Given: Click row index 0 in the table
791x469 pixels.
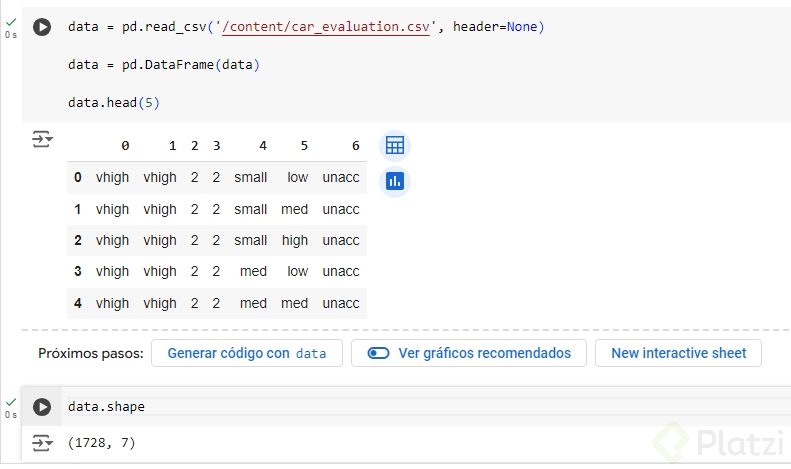Looking at the screenshot, I should click(x=78, y=178).
